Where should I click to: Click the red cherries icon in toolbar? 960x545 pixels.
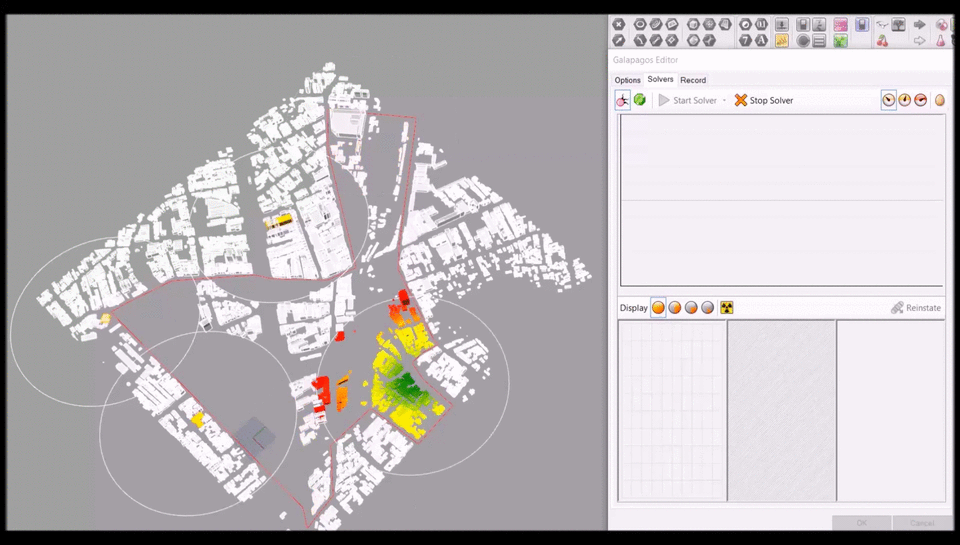883,41
